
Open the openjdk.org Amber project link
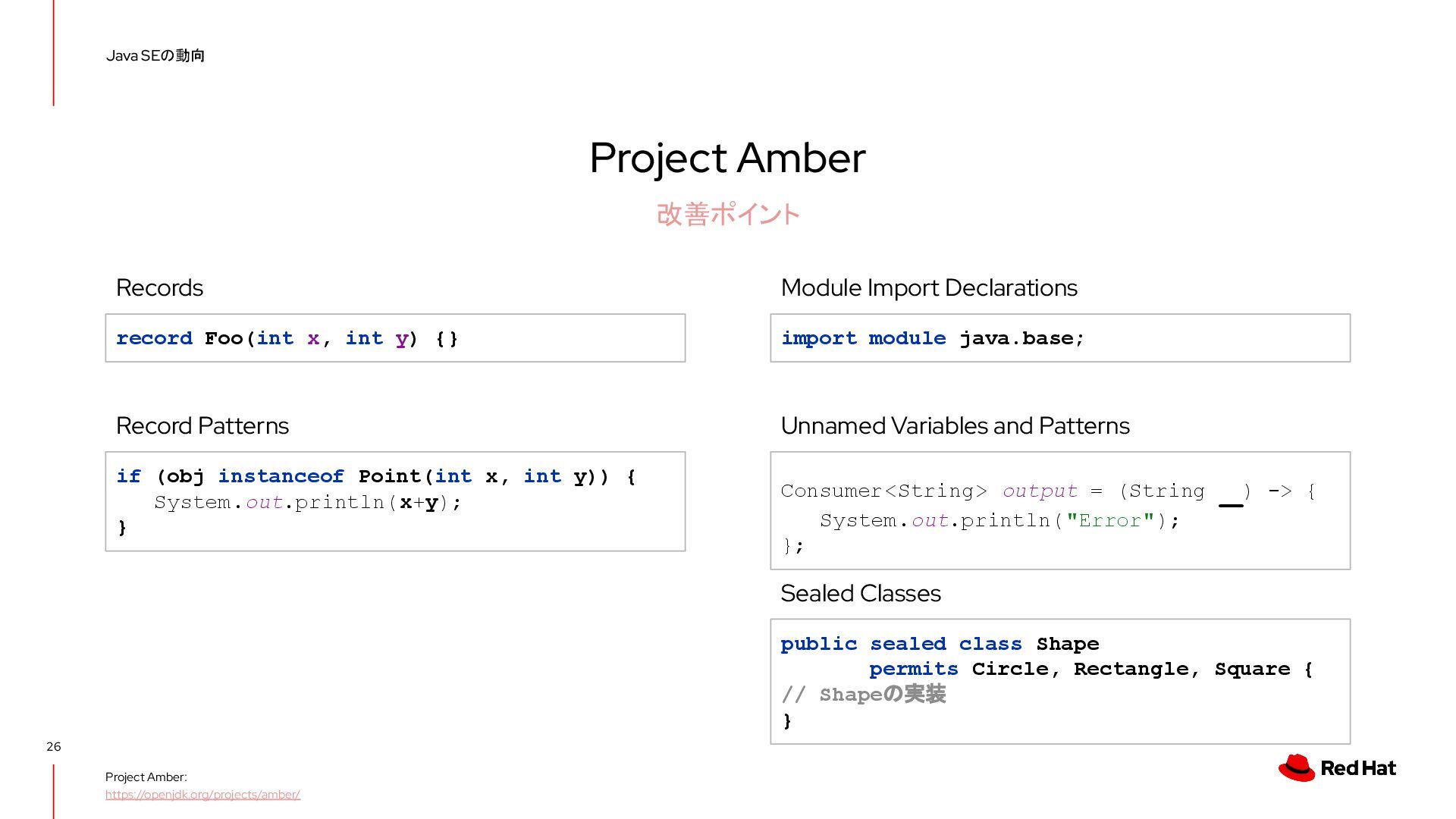pos(202,795)
